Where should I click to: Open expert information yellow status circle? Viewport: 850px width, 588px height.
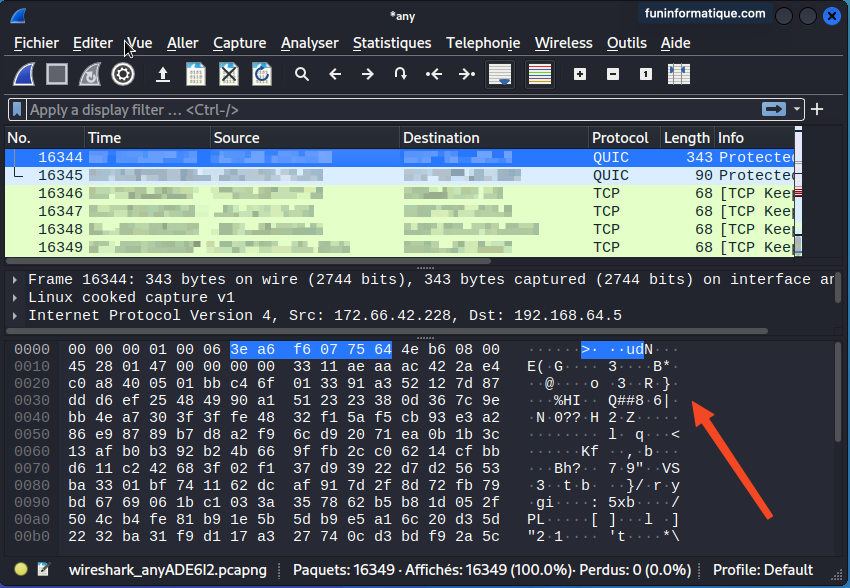click(21, 570)
